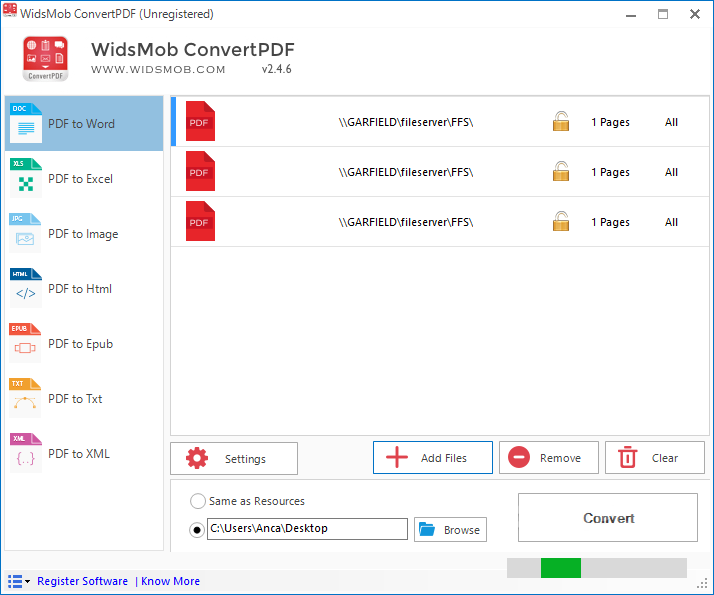Click the WidsMob ConvertPDF logo in the header
Image resolution: width=714 pixels, height=595 pixels.
point(46,59)
